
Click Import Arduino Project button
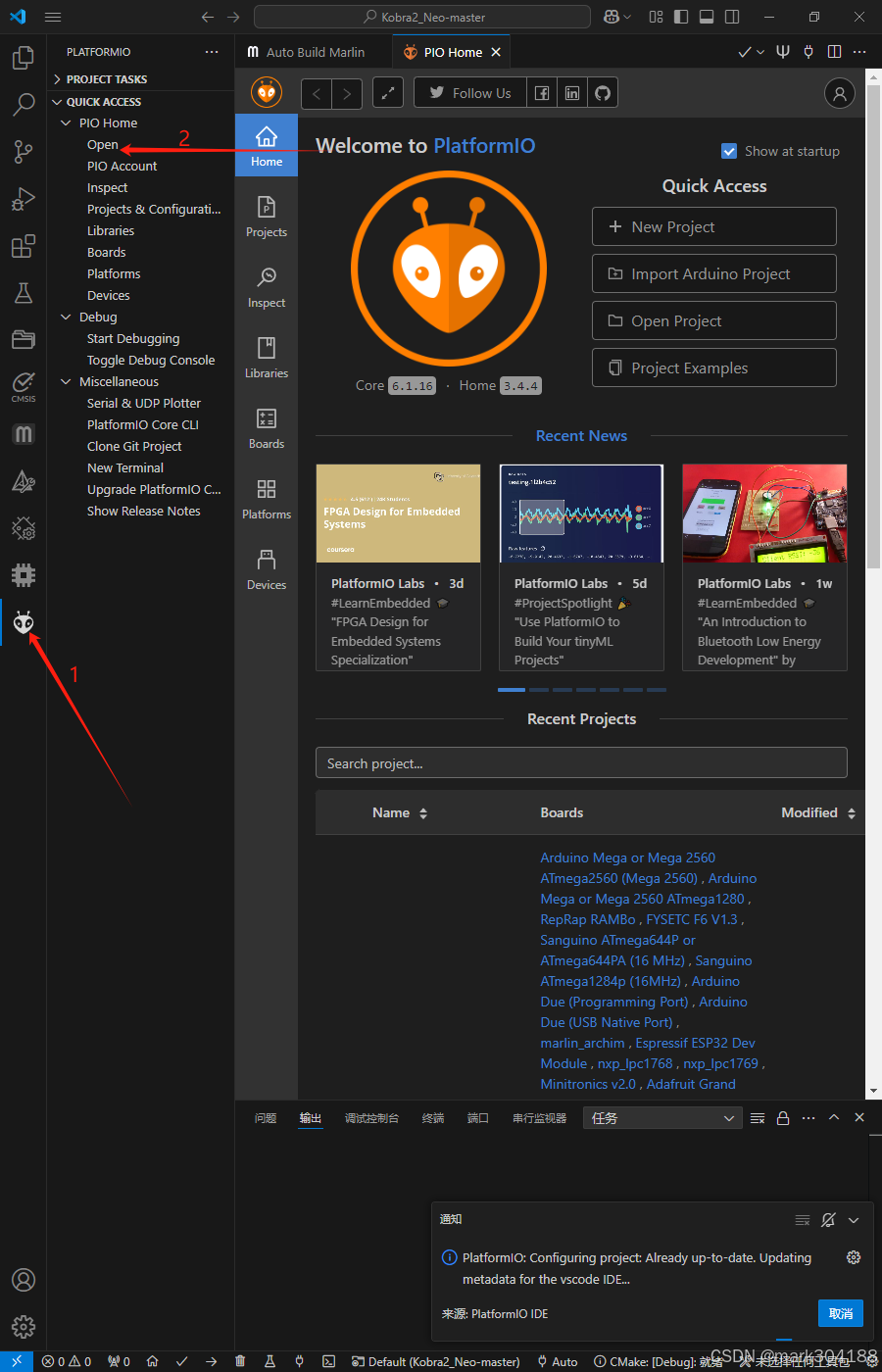coord(713,273)
